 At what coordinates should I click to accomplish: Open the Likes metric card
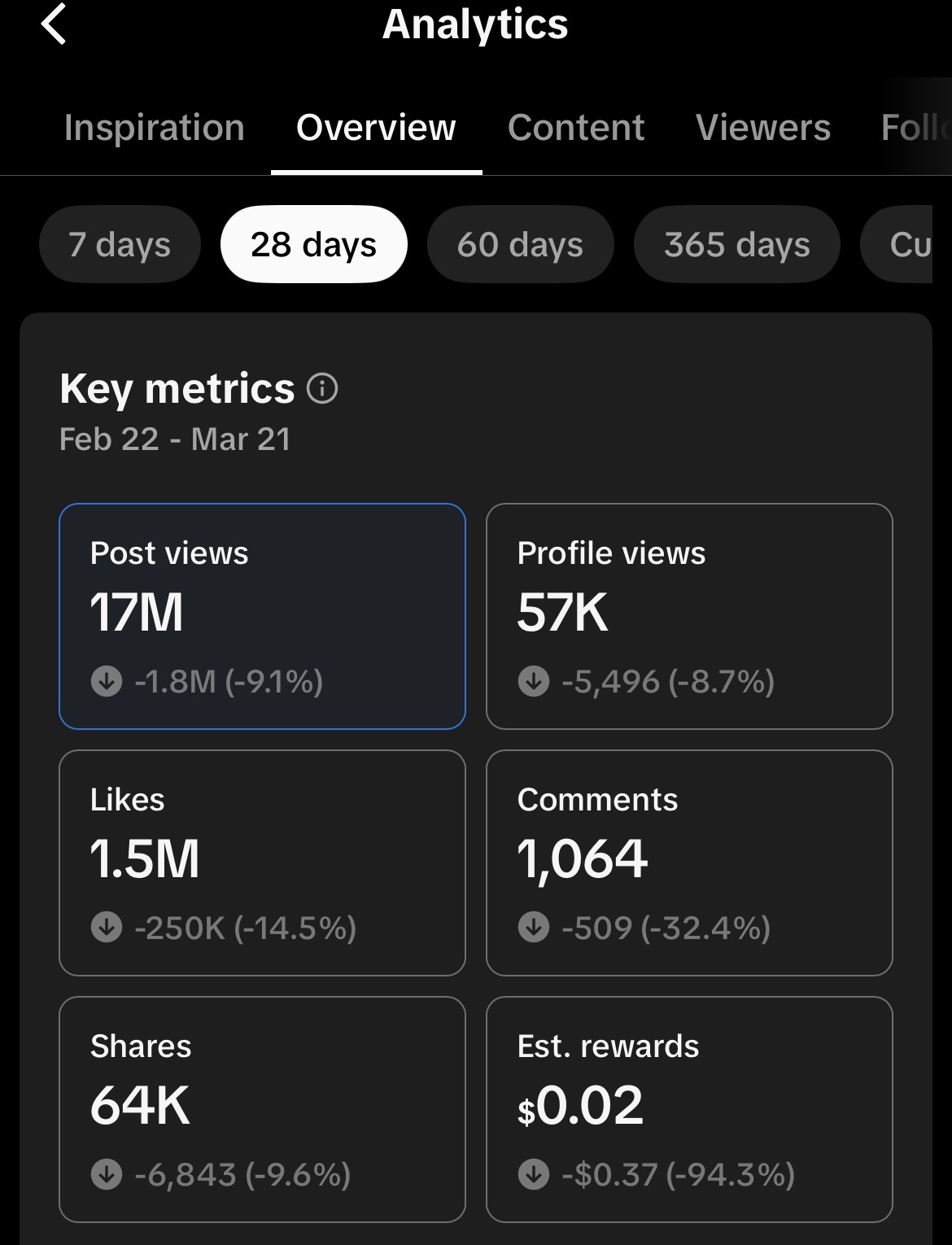[x=262, y=863]
